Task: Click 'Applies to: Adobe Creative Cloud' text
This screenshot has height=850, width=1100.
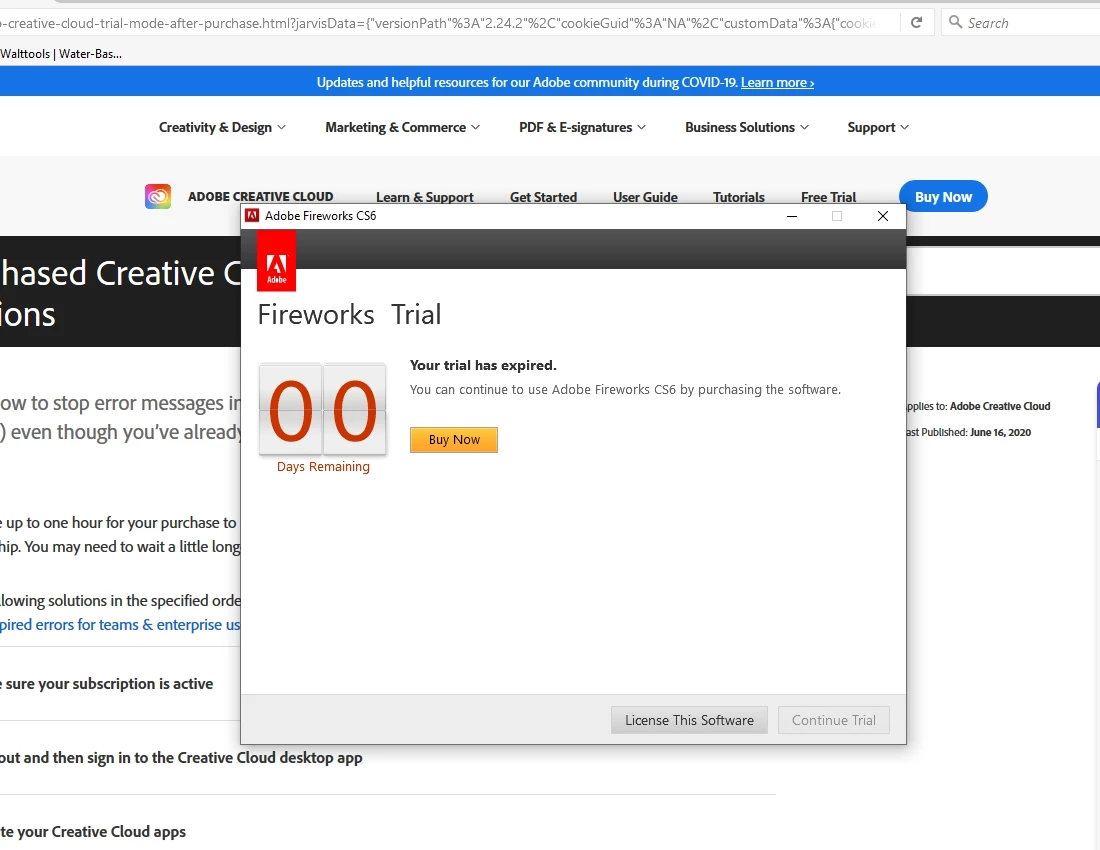Action: click(978, 406)
